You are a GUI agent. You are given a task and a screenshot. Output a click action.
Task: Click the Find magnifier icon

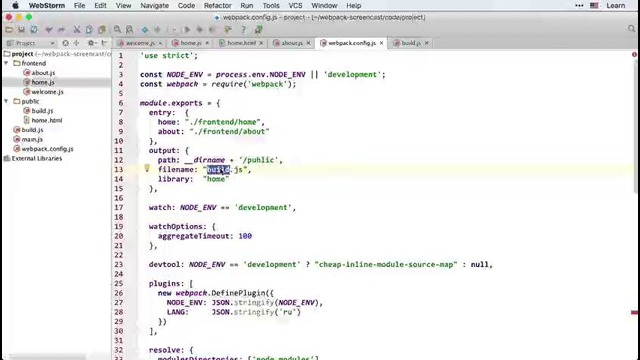tap(117, 30)
